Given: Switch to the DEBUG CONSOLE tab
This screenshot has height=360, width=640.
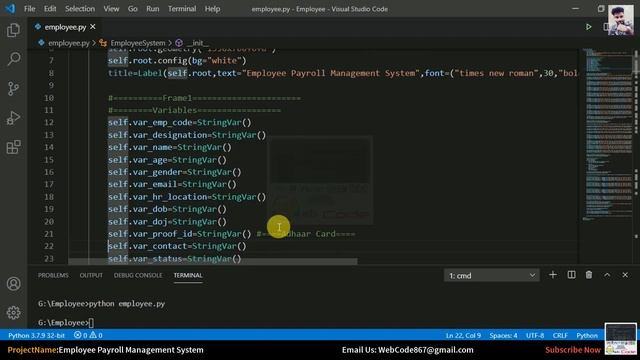Looking at the screenshot, I should (138, 276).
